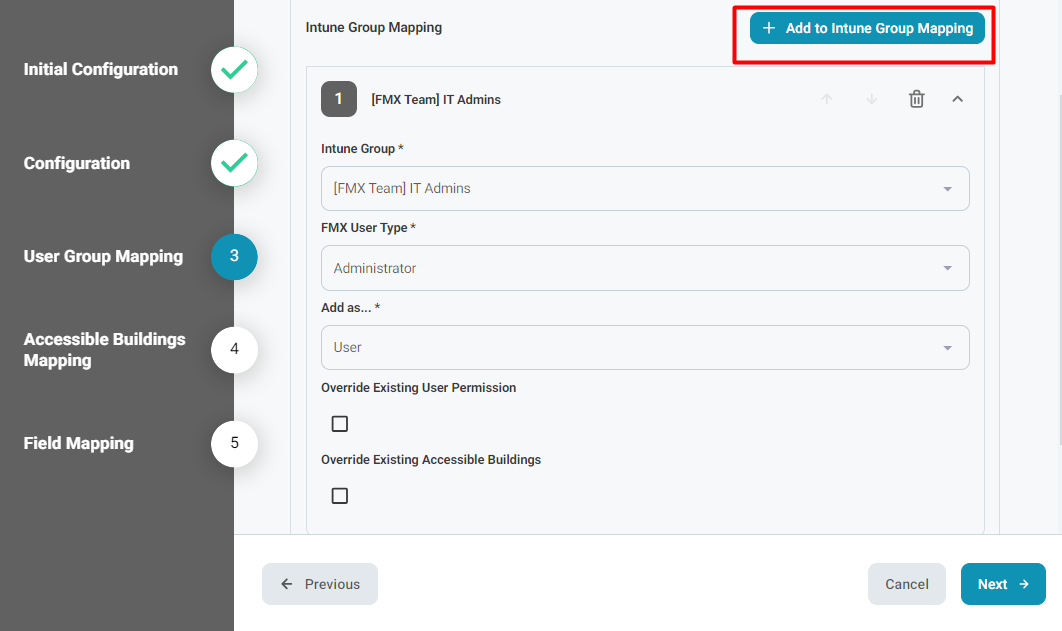Viewport: 1062px width, 631px height.
Task: Click step 3 circle icon
Action: pos(234,256)
